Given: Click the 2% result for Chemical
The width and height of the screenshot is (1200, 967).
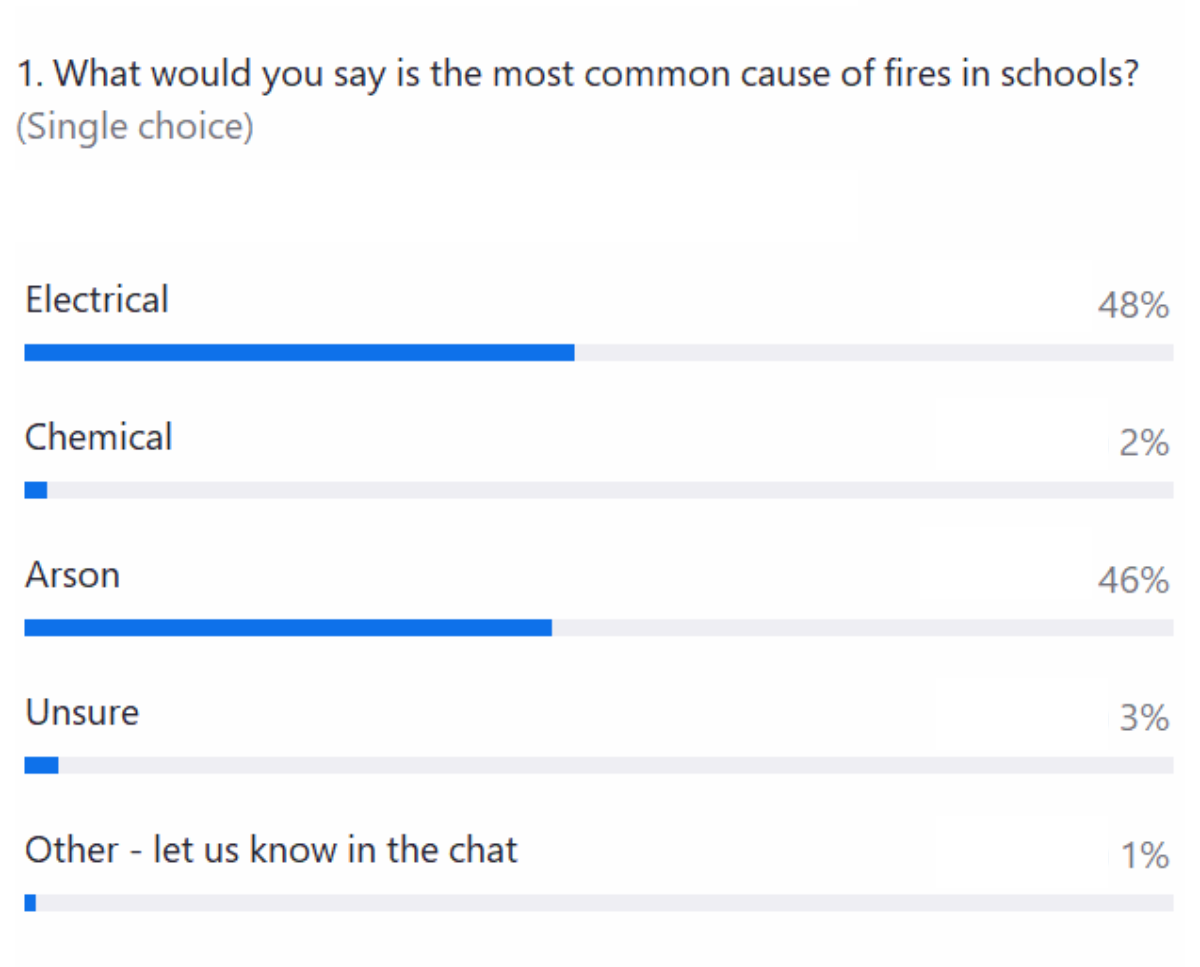Looking at the screenshot, I should [1144, 442].
